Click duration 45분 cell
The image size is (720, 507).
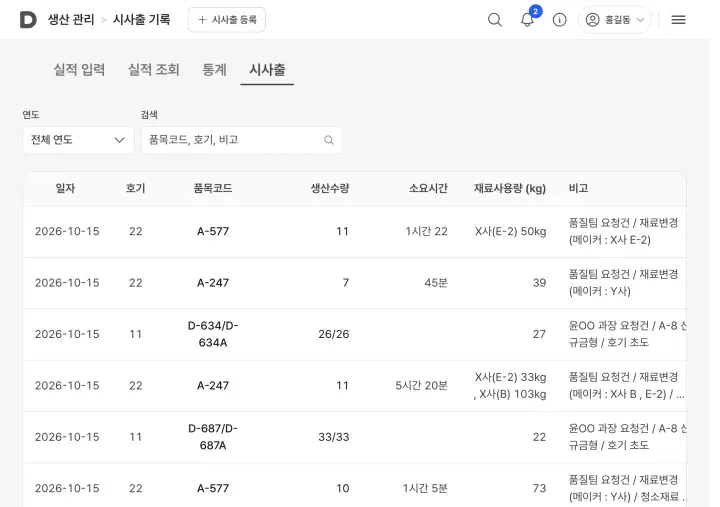tap(436, 283)
